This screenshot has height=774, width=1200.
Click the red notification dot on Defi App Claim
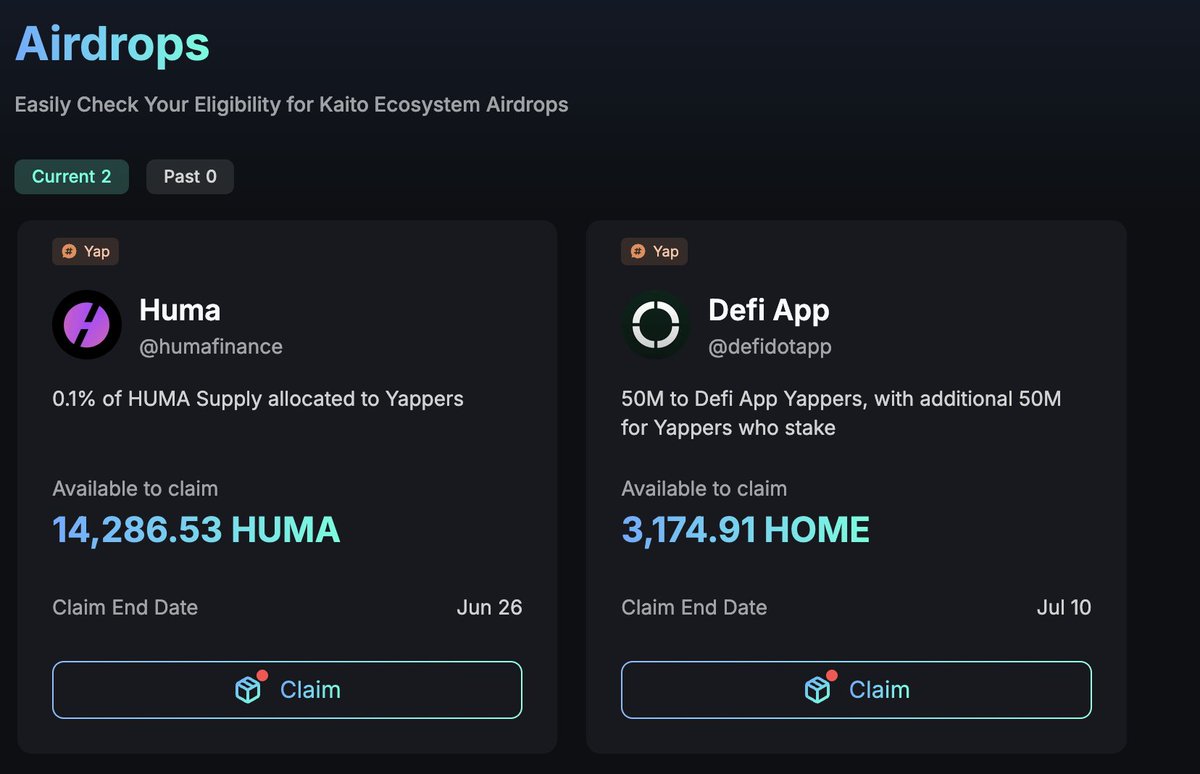pos(831,675)
